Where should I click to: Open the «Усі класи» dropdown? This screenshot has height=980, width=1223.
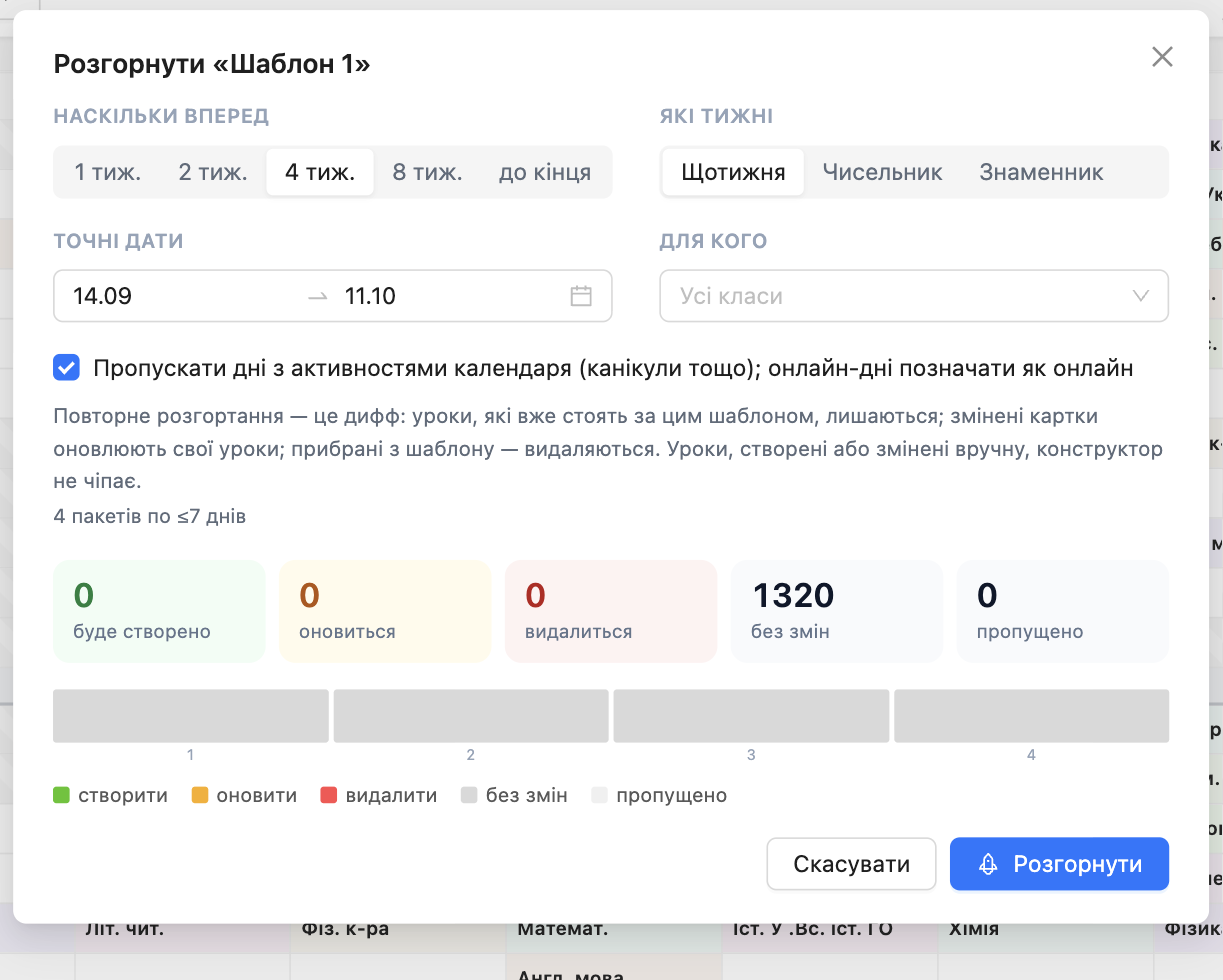(x=914, y=296)
